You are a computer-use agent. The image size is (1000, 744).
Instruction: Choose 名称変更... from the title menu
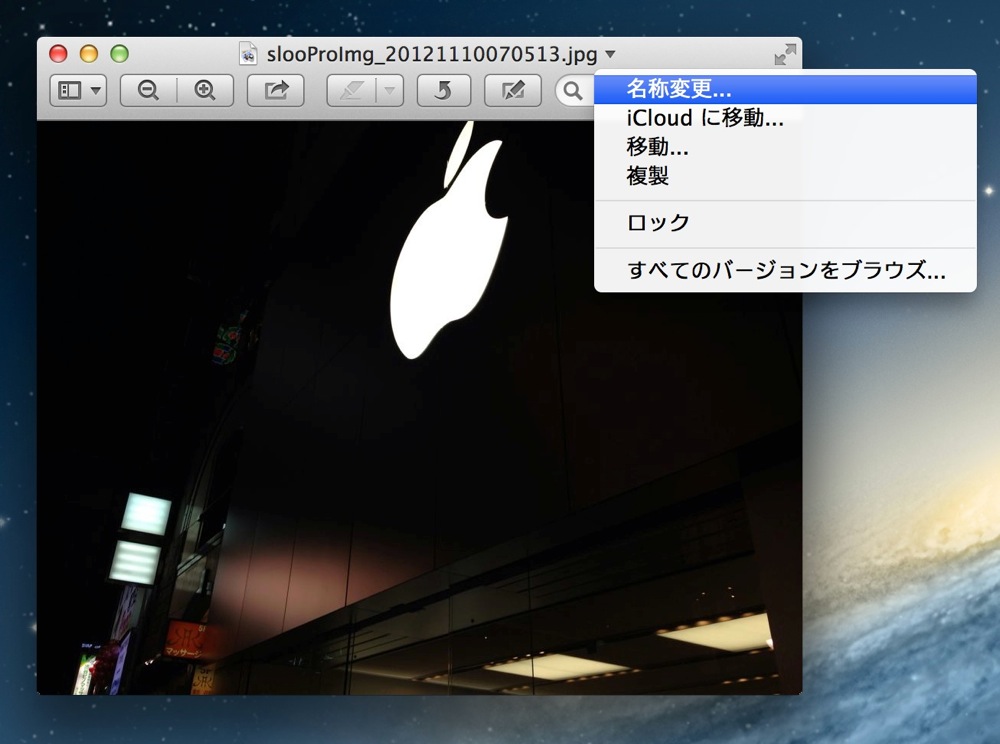coord(785,89)
